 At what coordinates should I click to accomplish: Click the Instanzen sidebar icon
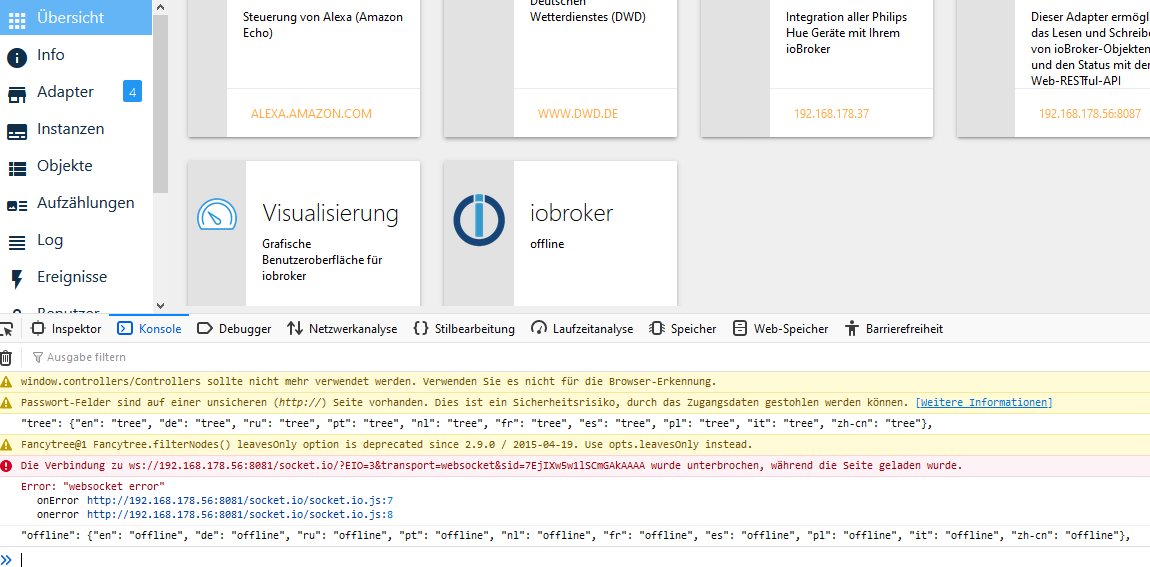point(17,131)
